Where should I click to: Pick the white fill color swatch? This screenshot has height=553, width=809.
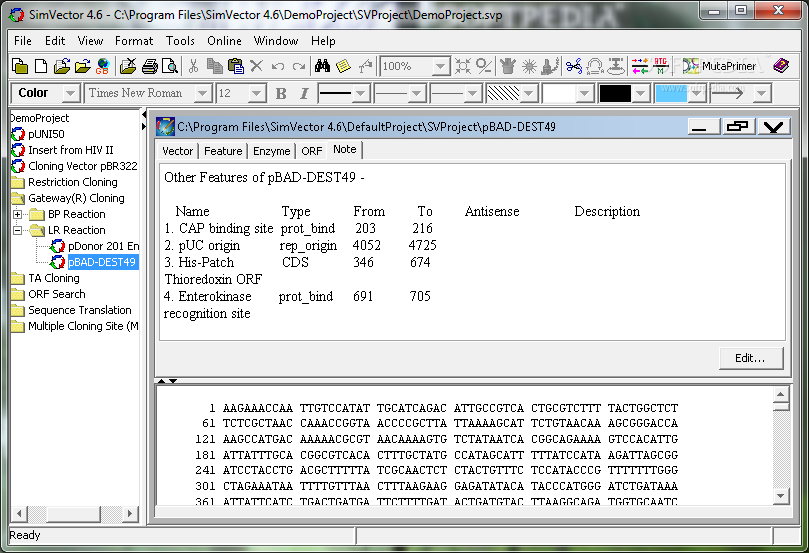pyautogui.click(x=559, y=93)
